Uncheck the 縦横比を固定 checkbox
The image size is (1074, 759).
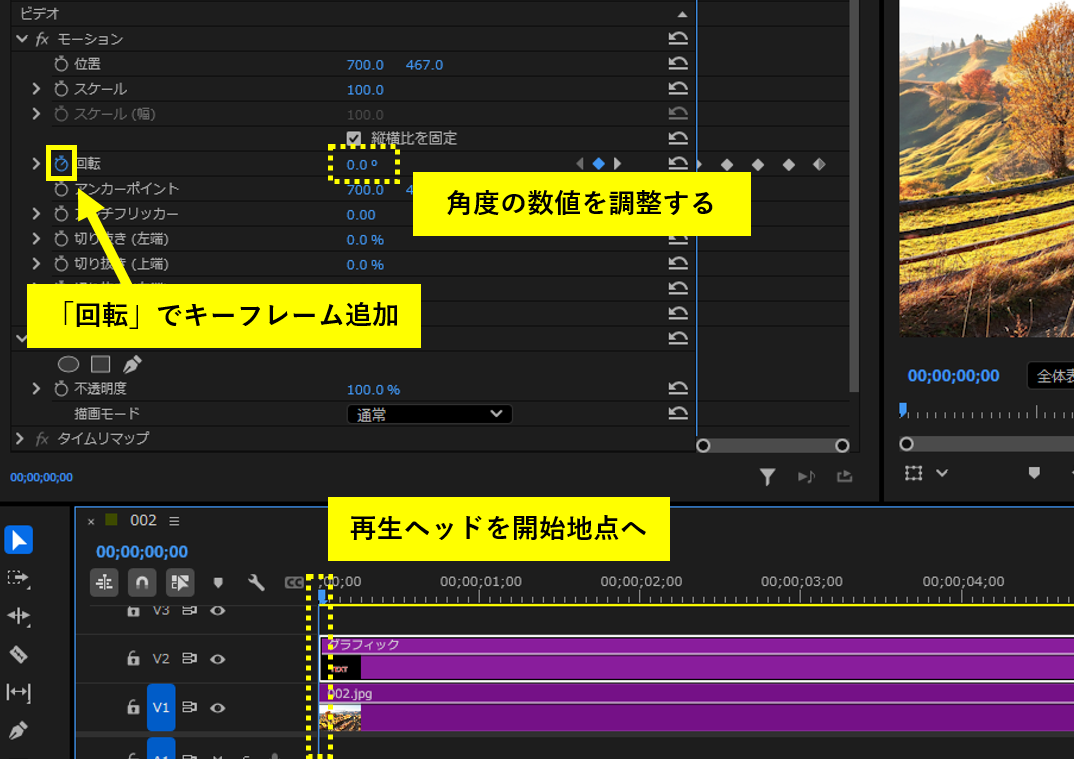[354, 138]
